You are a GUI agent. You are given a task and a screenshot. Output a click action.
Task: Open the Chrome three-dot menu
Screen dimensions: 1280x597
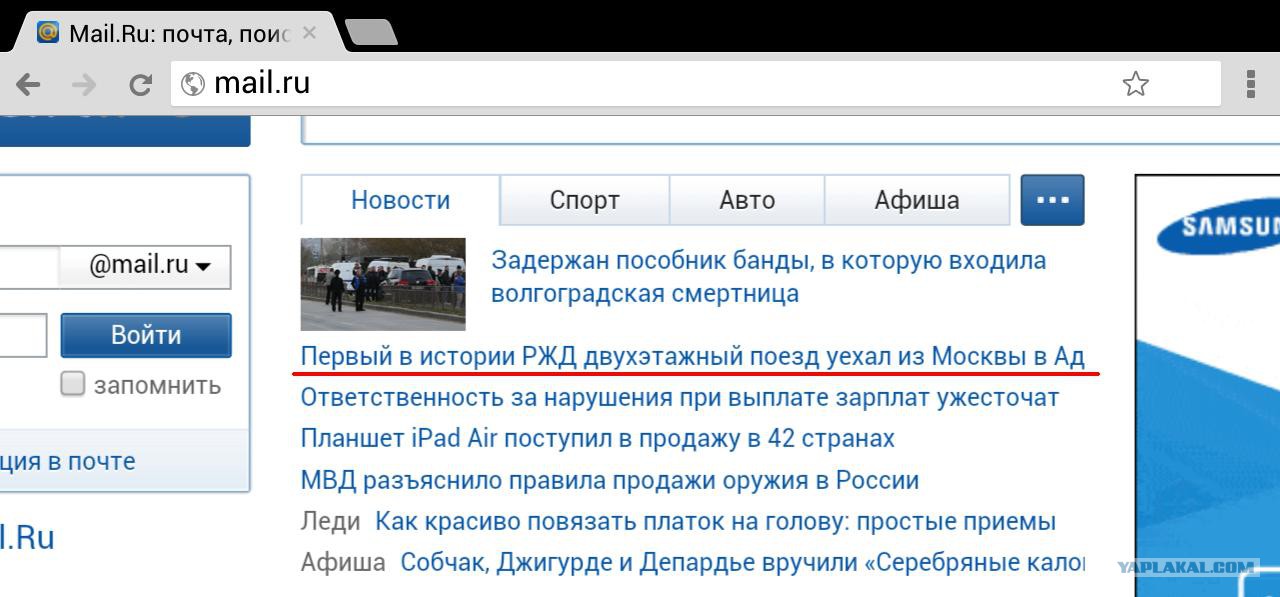point(1250,84)
